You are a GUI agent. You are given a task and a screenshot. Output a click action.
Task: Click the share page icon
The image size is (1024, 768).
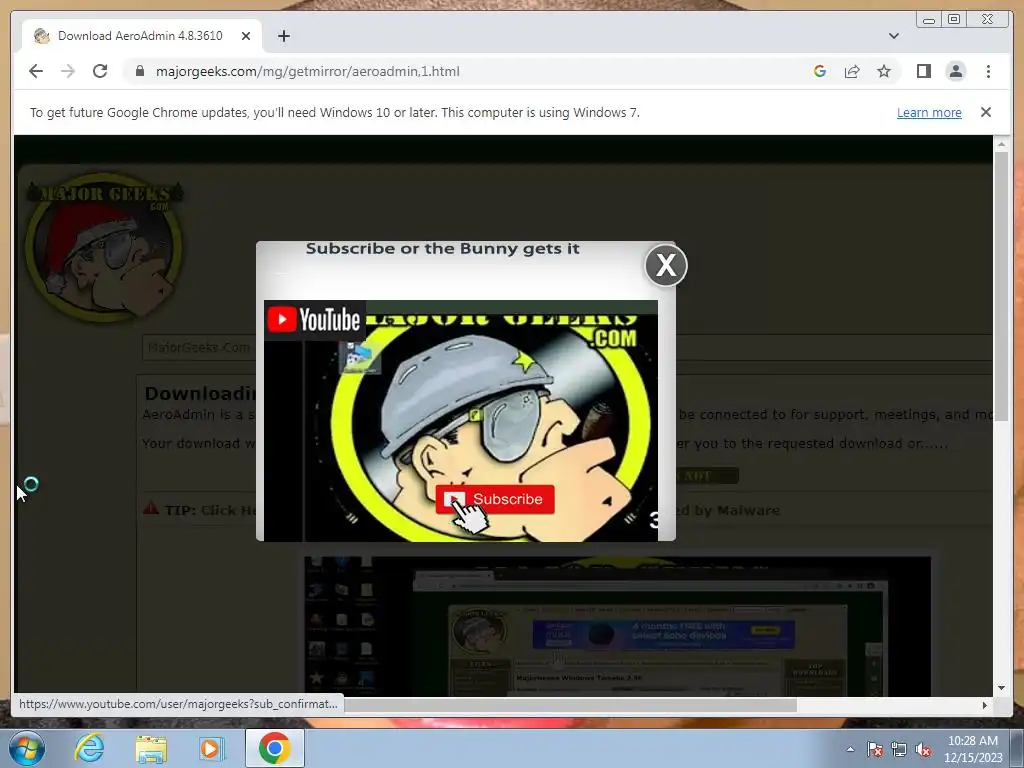coord(852,71)
